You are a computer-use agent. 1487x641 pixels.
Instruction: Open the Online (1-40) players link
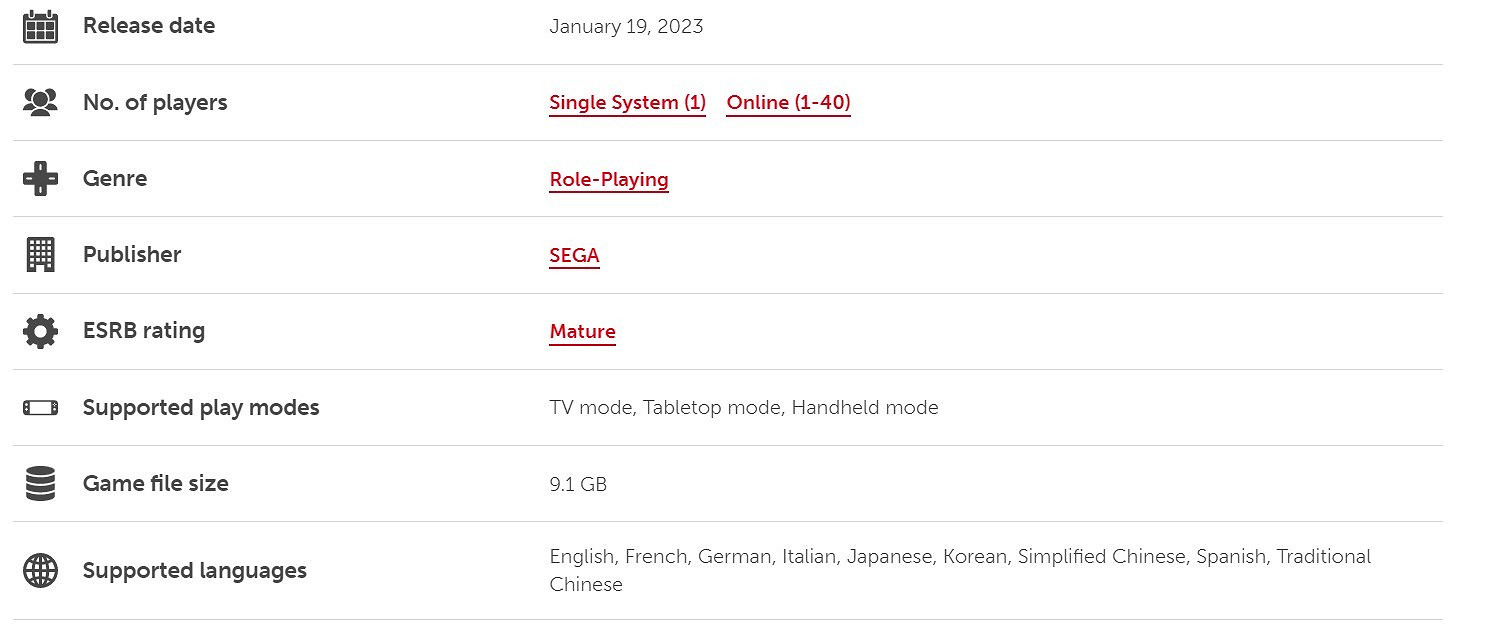[788, 103]
